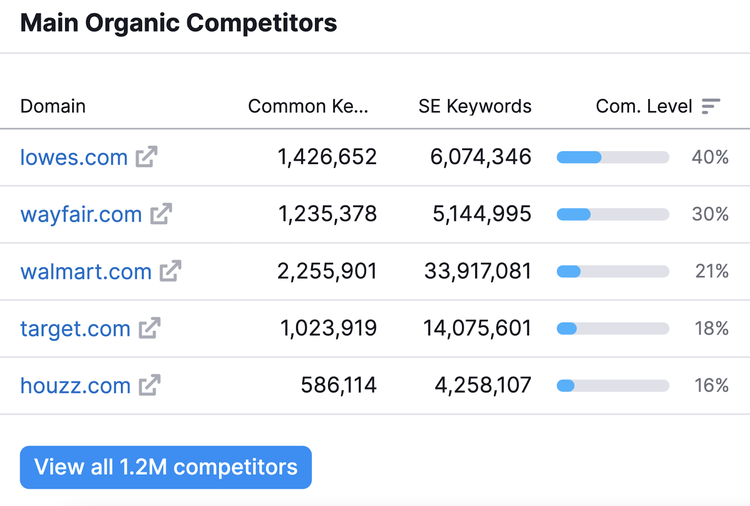This screenshot has width=750, height=506.
Task: Click the walmart.com domain link
Action: pos(86,271)
